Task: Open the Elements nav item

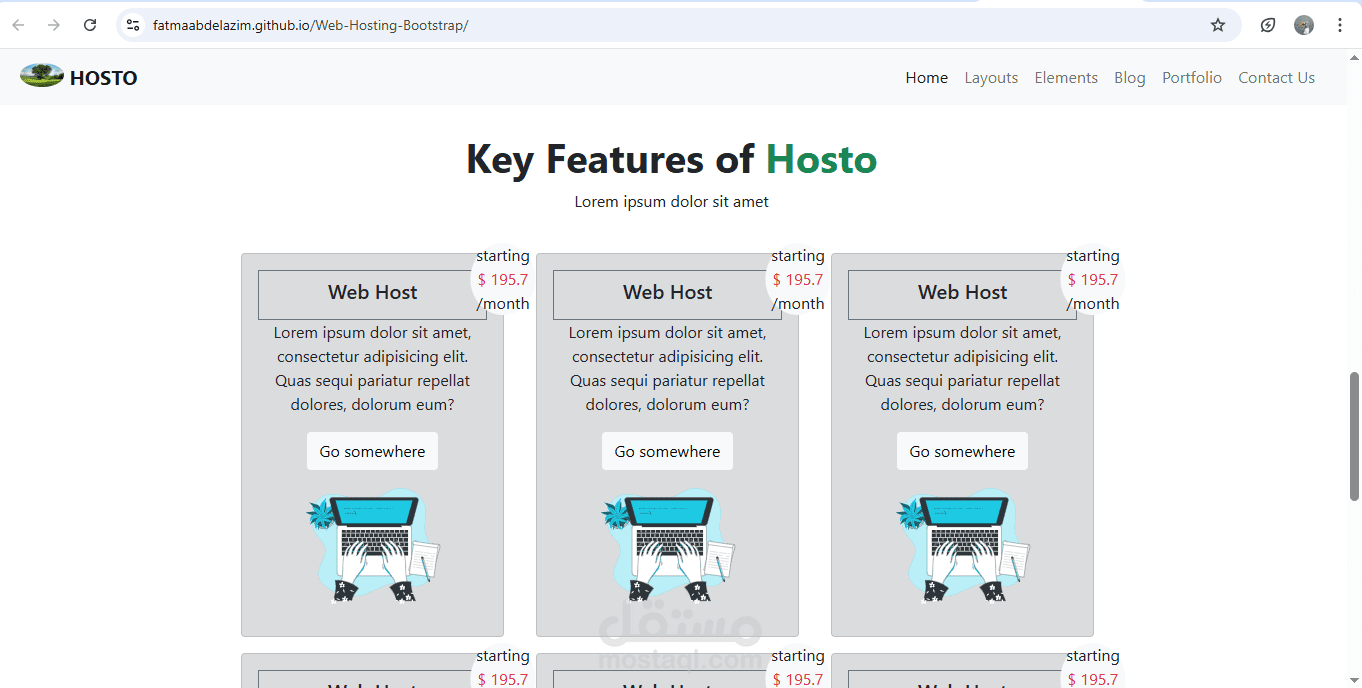Action: [1066, 78]
